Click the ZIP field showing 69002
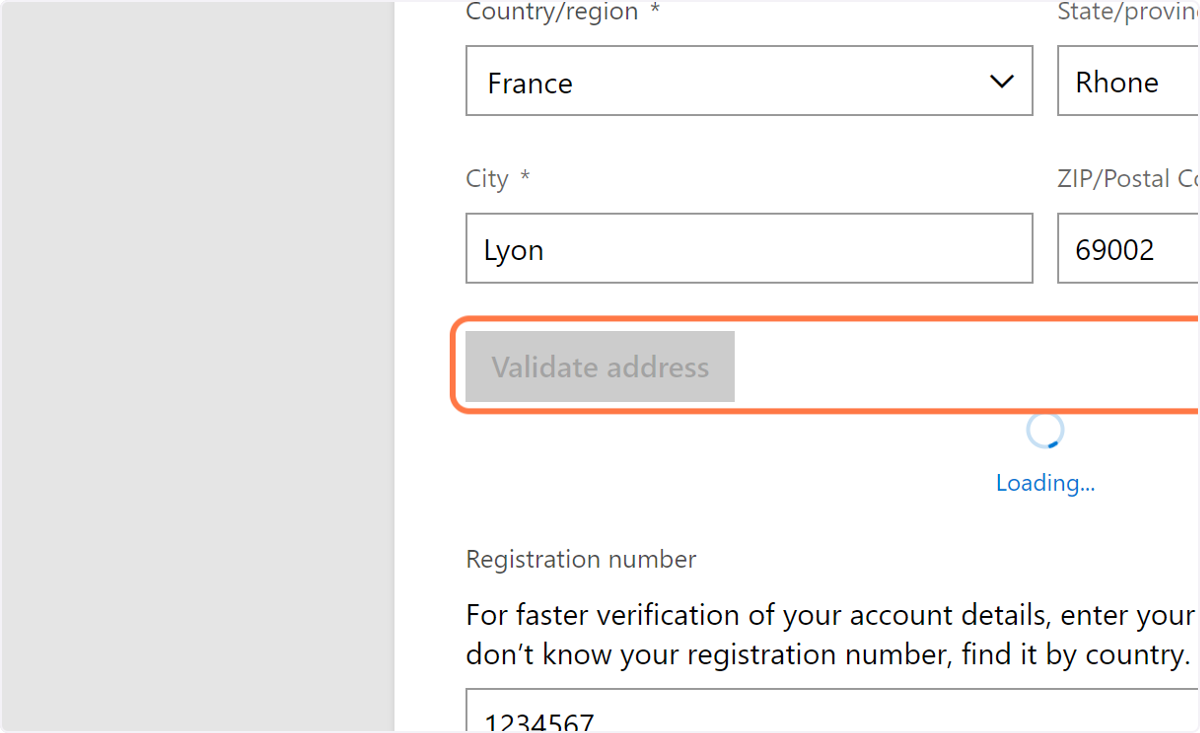 pos(1128,248)
